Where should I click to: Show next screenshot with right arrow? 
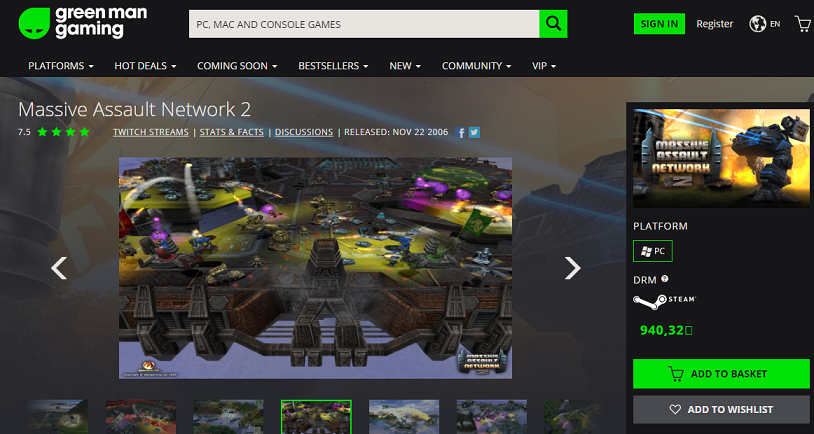(x=573, y=268)
